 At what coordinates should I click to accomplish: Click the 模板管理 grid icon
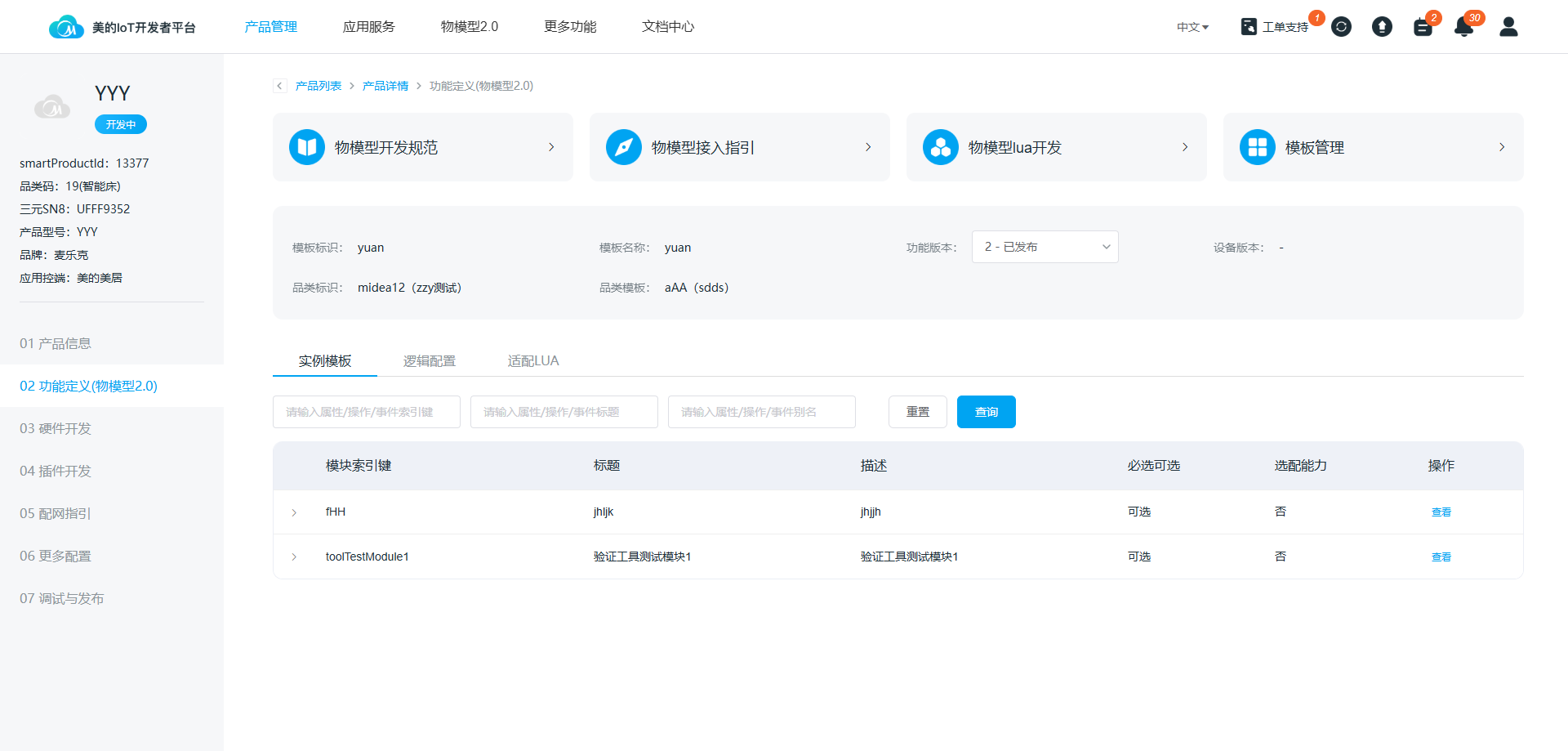pos(1257,147)
